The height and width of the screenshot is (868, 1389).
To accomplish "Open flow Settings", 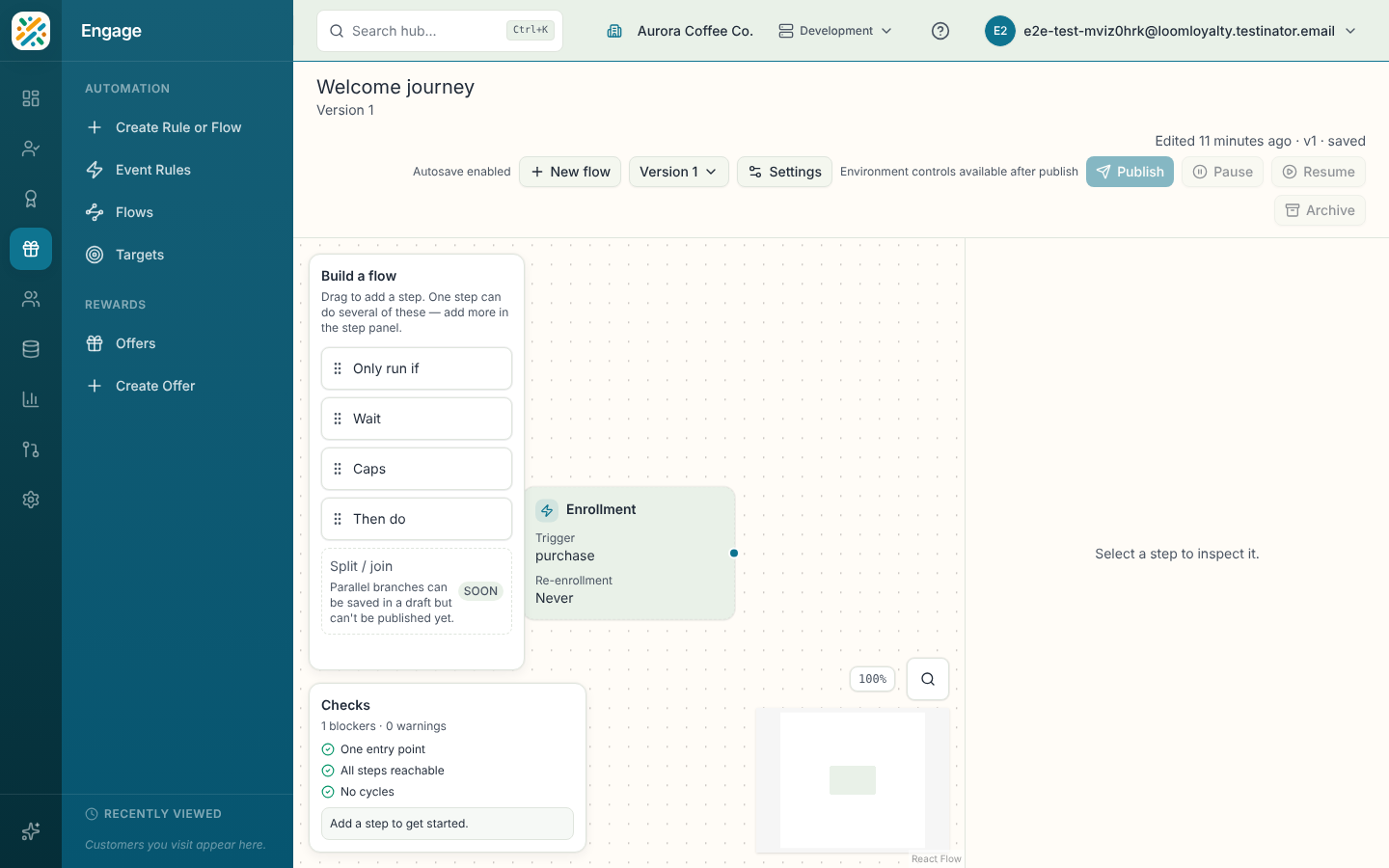I will 784,172.
